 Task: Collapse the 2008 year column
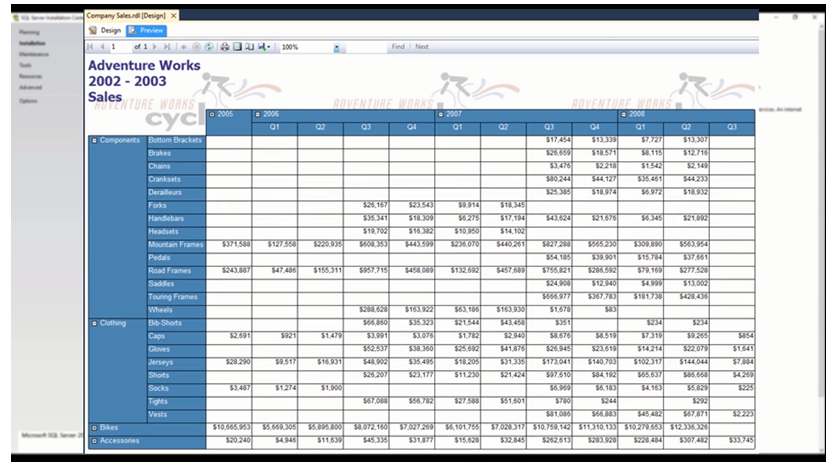point(624,114)
